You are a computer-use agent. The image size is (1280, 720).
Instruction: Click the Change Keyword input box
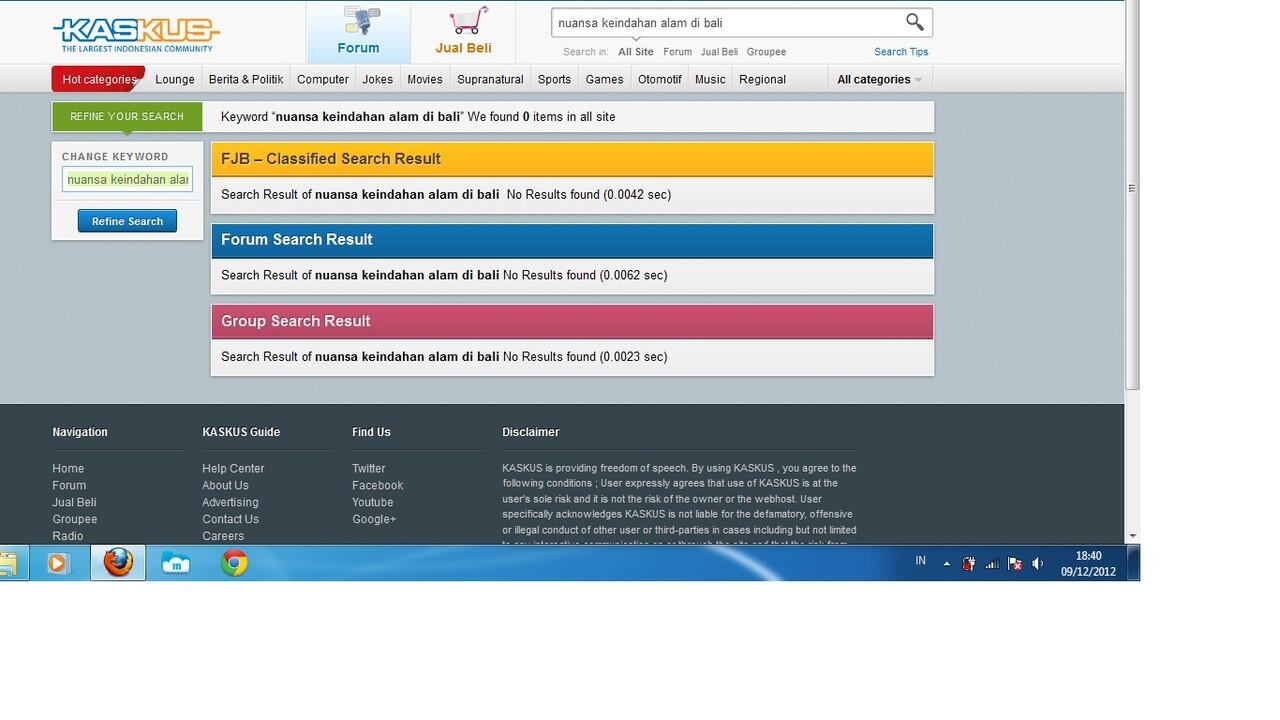pyautogui.click(x=127, y=179)
